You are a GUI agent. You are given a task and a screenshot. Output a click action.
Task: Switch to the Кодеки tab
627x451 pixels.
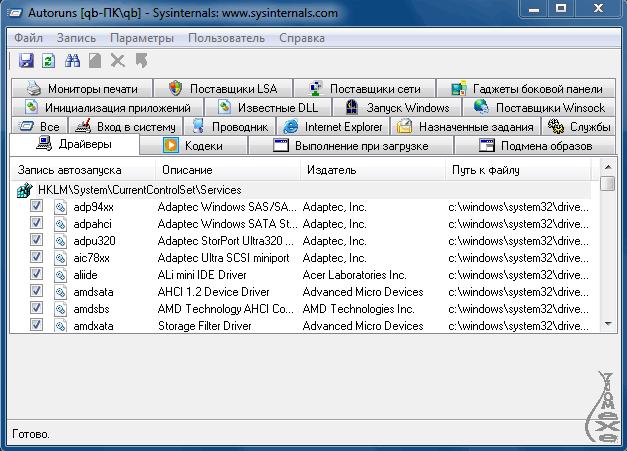[194, 146]
